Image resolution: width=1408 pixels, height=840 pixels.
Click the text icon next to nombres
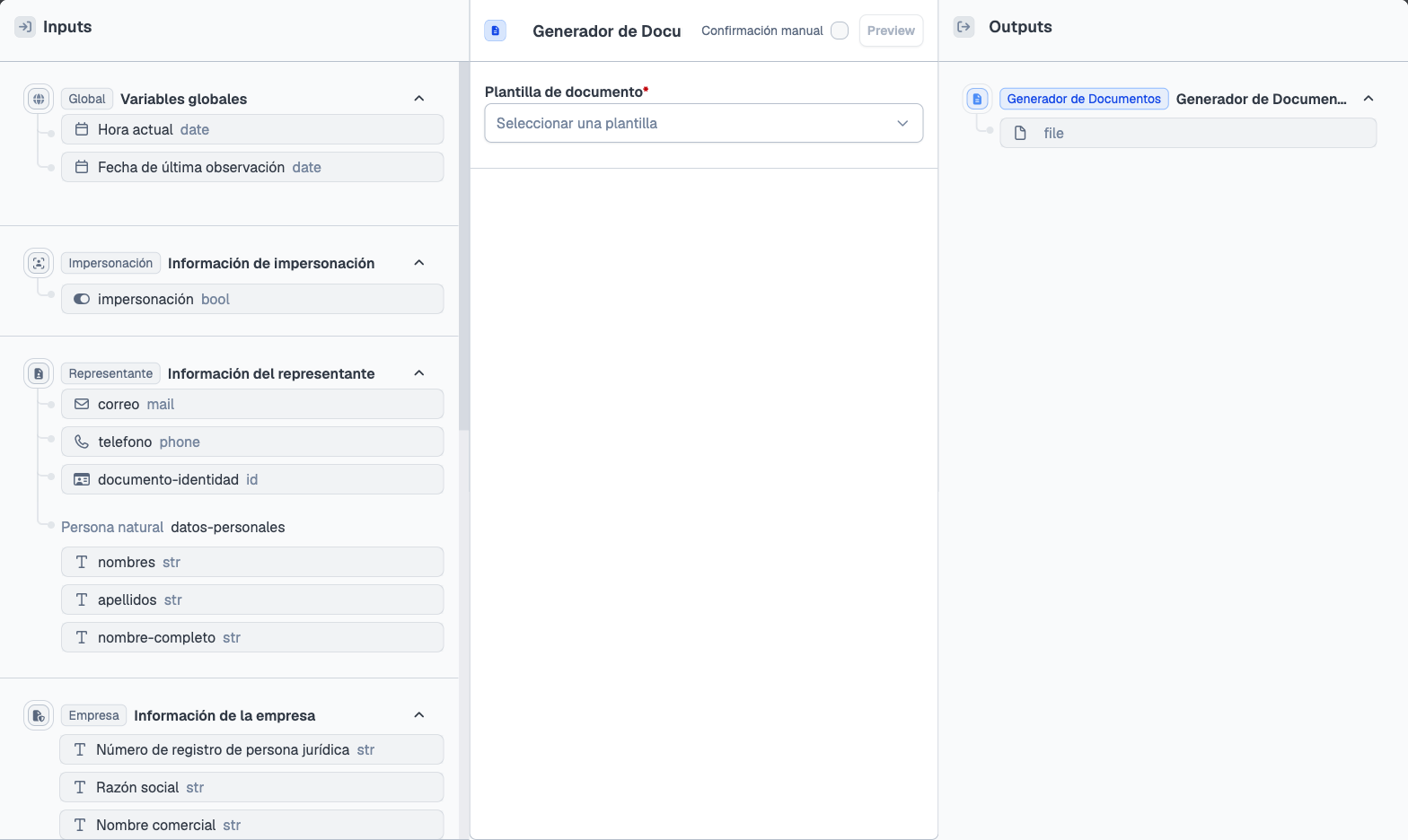tap(82, 562)
